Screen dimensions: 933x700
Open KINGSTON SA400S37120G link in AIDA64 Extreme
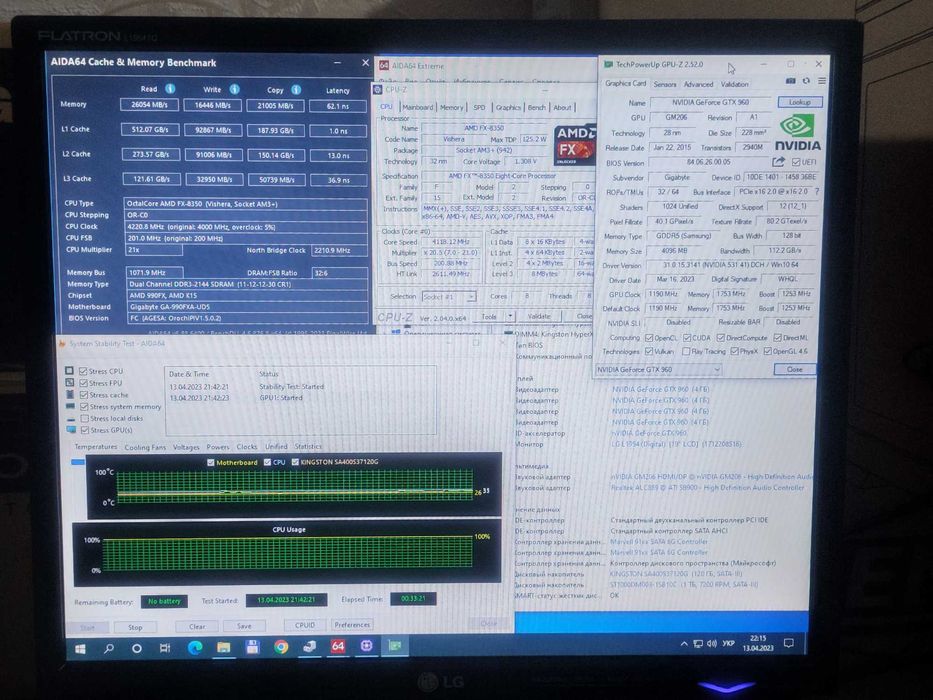pyautogui.click(x=675, y=574)
